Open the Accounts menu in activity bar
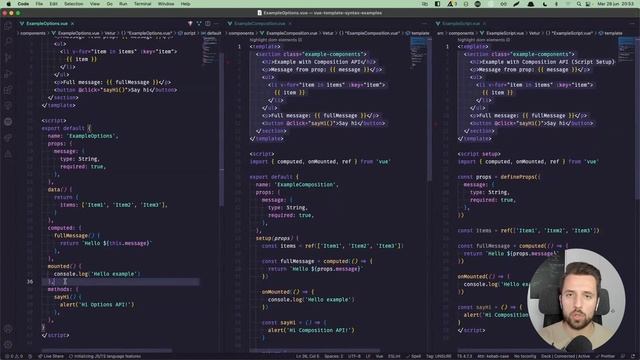640x360 pixels. 8,329
